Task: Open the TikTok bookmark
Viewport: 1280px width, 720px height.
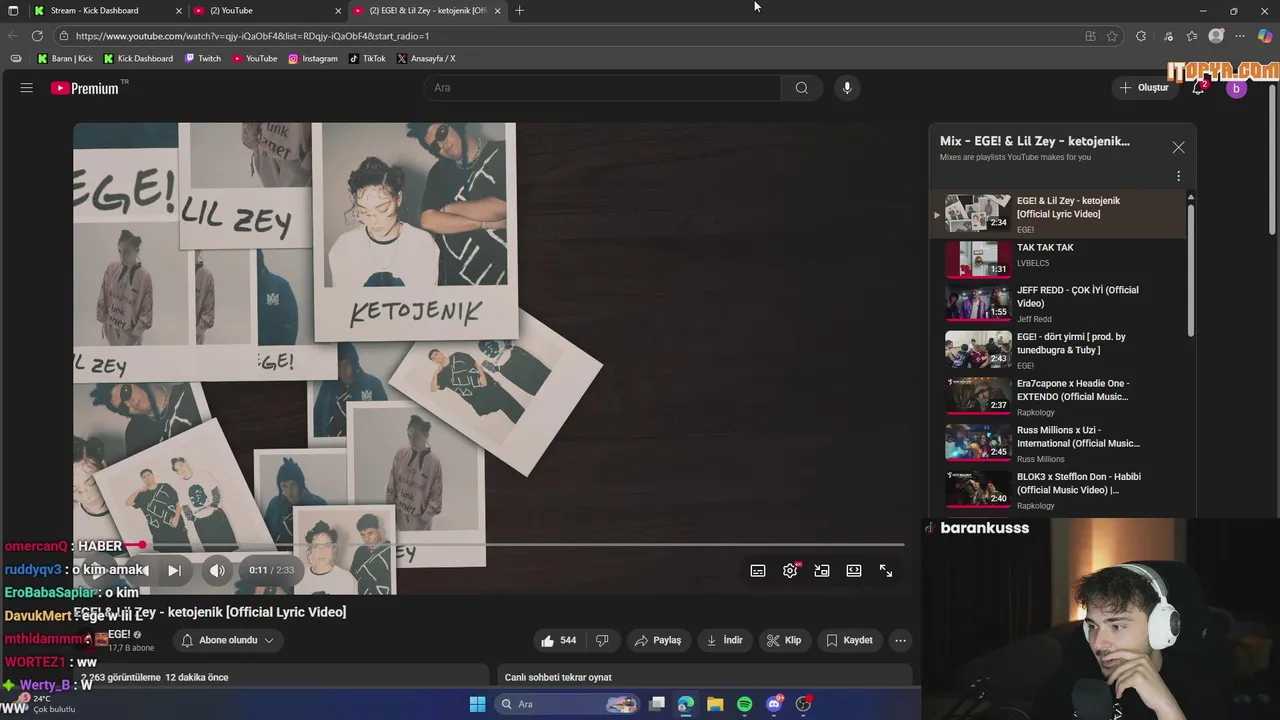Action: (367, 59)
